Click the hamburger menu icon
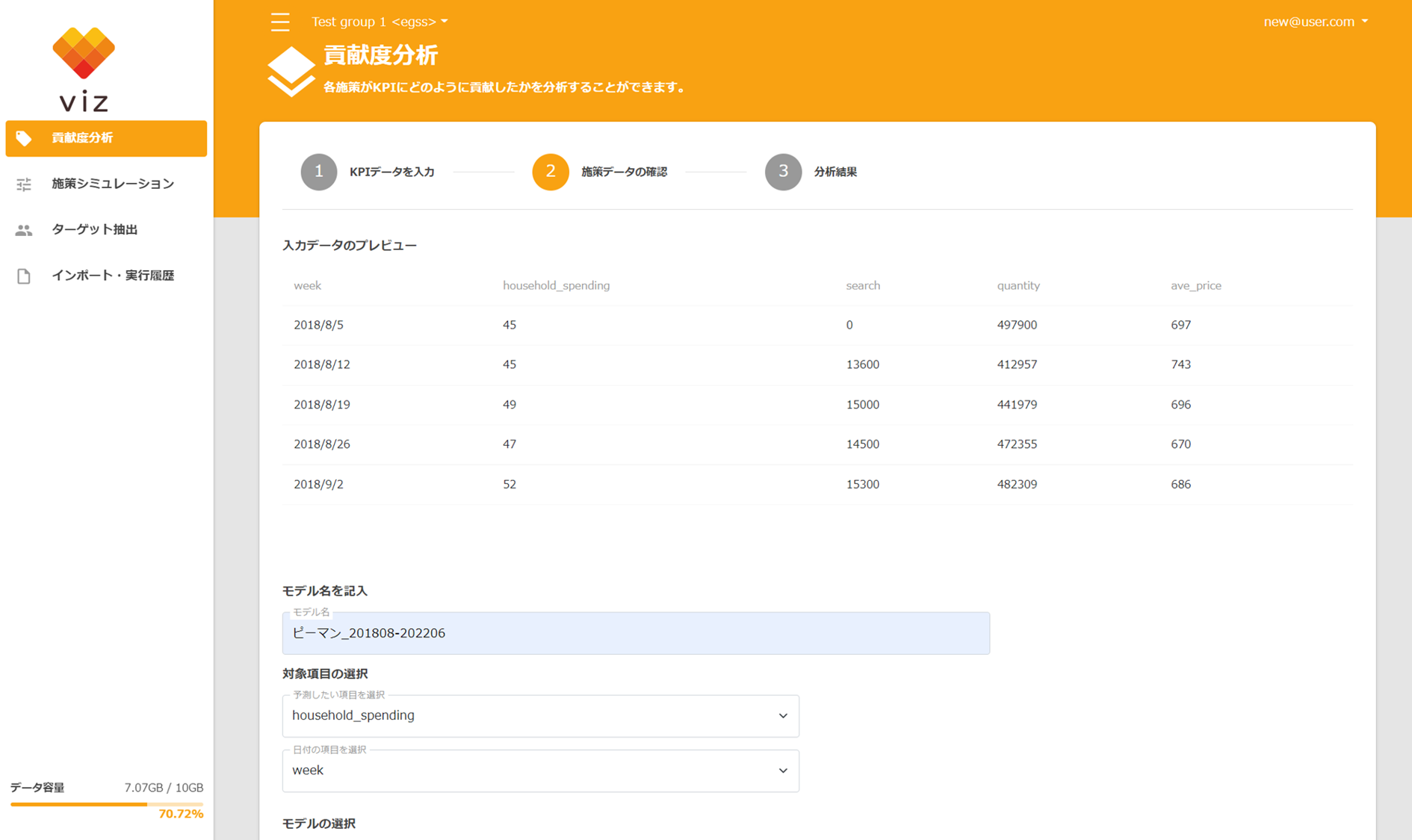This screenshot has width=1412, height=840. (280, 22)
